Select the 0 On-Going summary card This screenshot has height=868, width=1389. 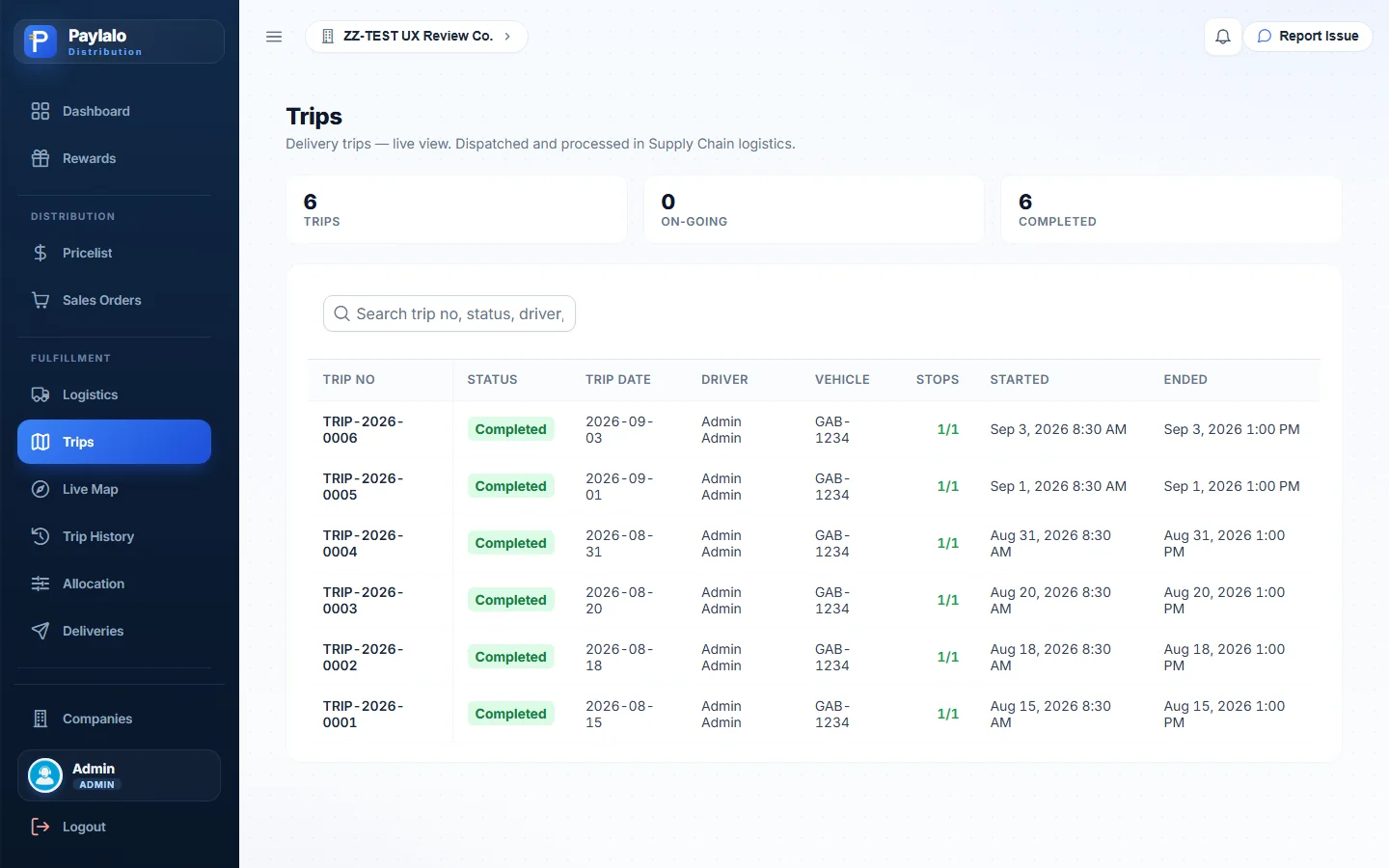coord(814,210)
